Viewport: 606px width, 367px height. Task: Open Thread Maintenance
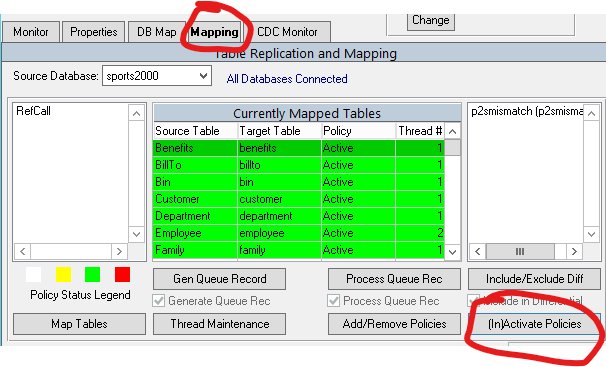pos(220,324)
